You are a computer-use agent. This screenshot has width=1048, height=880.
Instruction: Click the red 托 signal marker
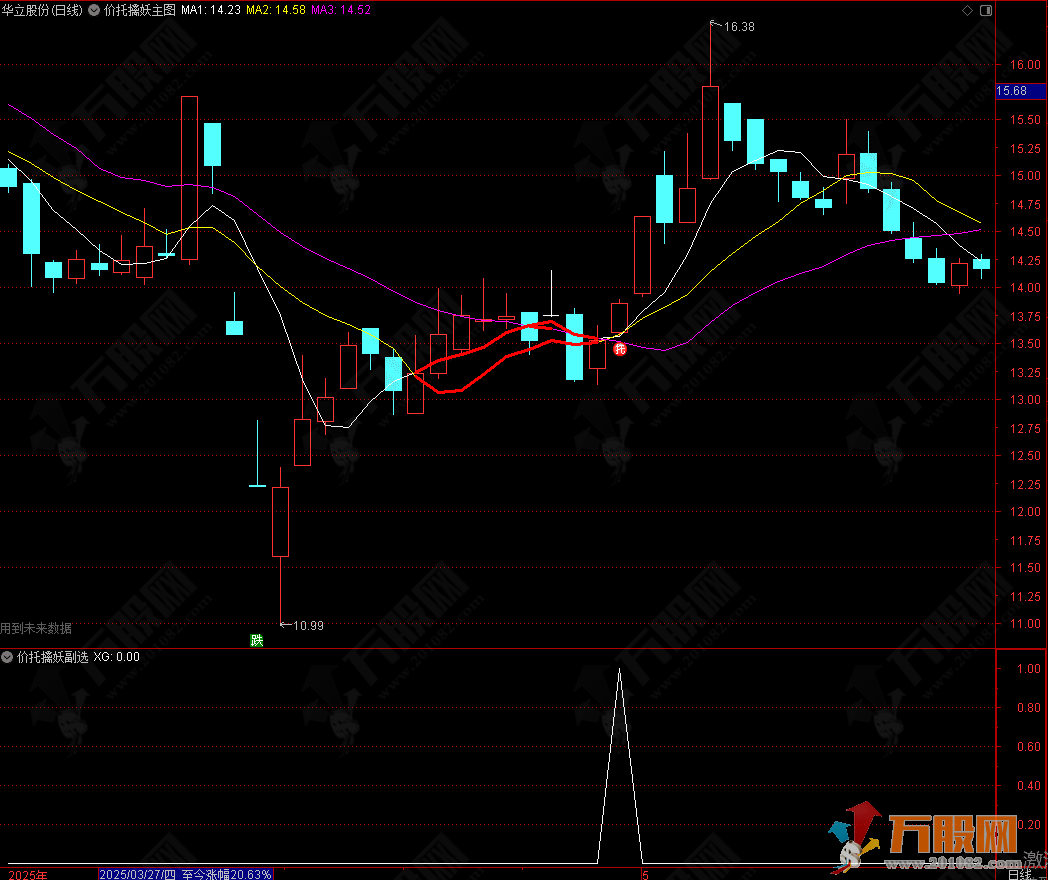pos(620,349)
